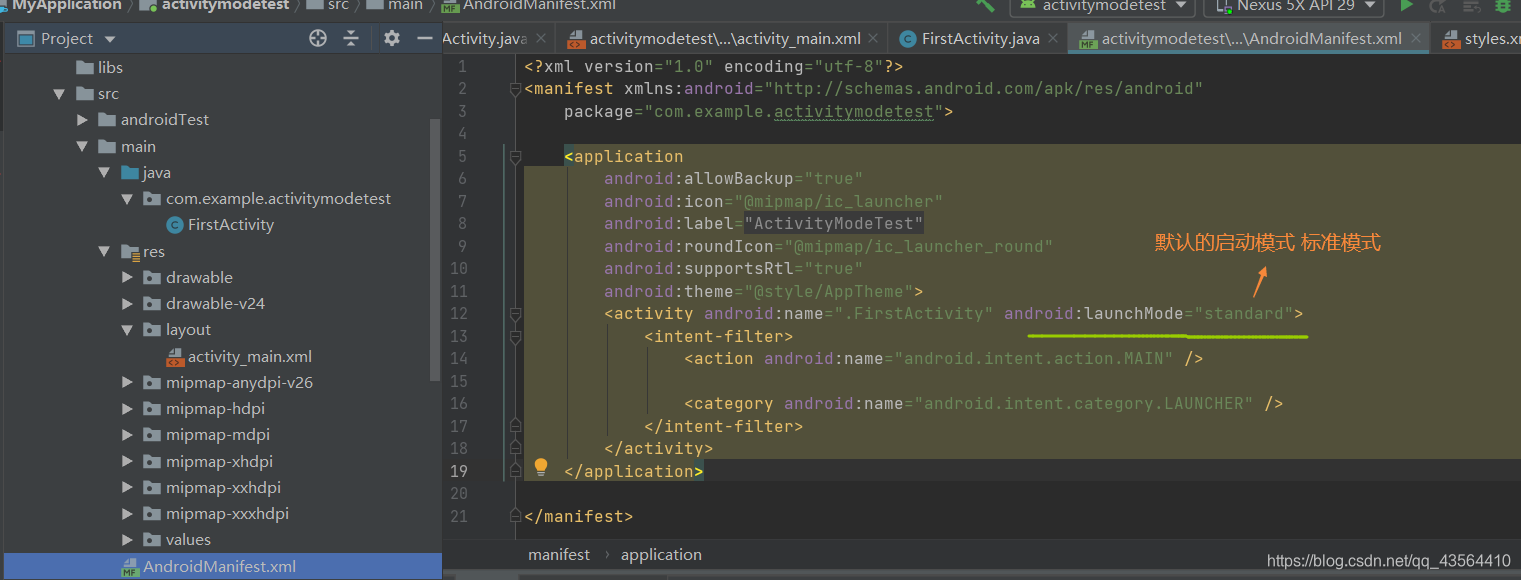Open the activitymodetest run configuration dropdown
The height and width of the screenshot is (580, 1521).
(1102, 5)
